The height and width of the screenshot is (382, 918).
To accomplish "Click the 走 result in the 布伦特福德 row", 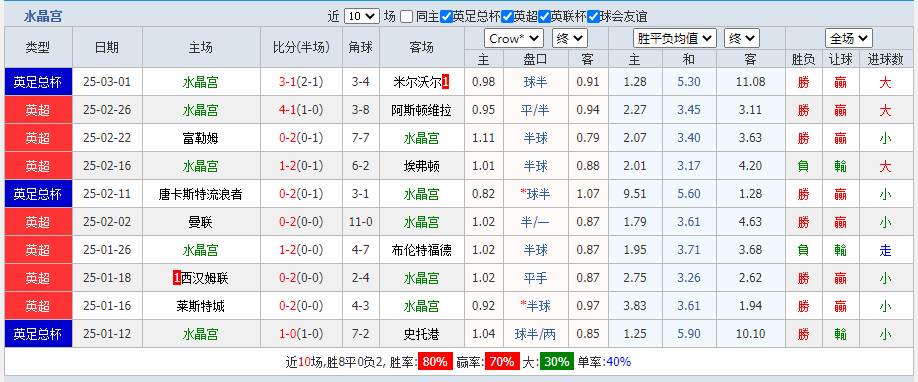I will coord(885,250).
